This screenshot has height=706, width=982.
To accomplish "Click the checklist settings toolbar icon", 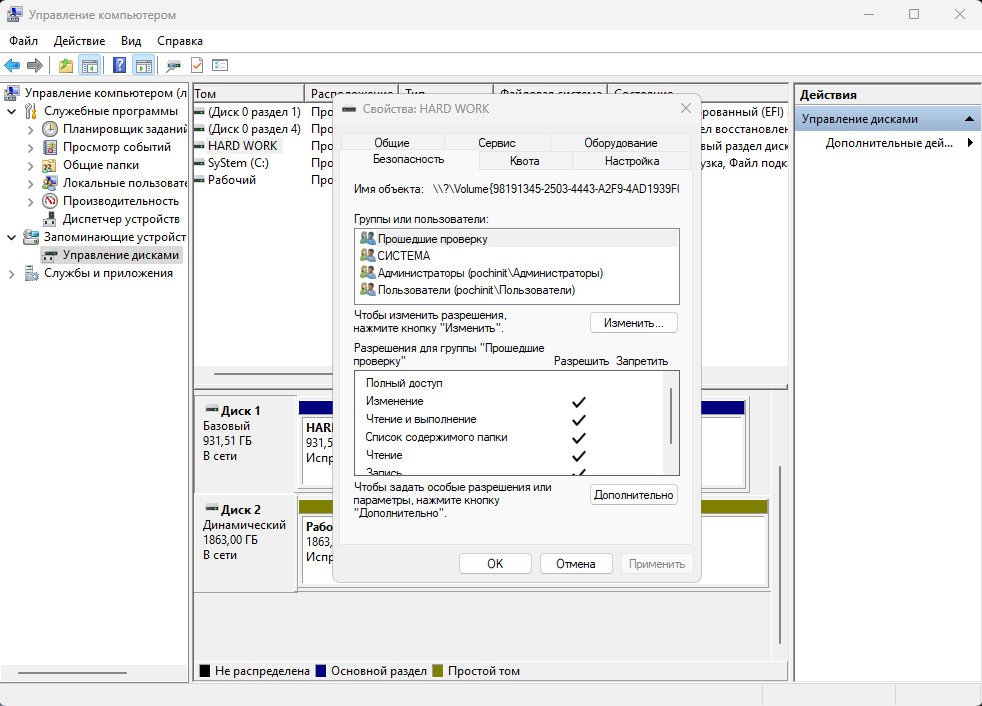I will pos(220,65).
